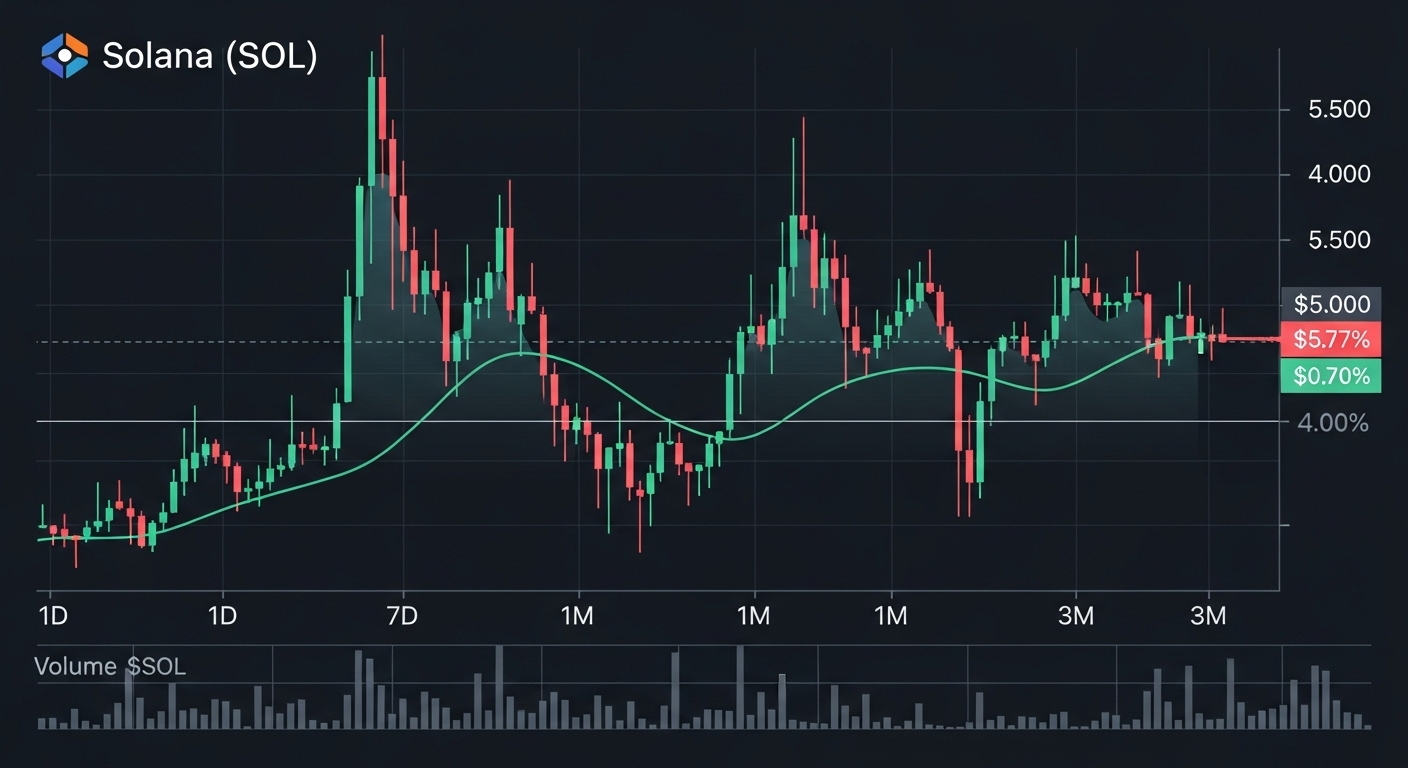This screenshot has height=768, width=1408.
Task: Choose the 1M label right after 7D
Action: coord(578,615)
